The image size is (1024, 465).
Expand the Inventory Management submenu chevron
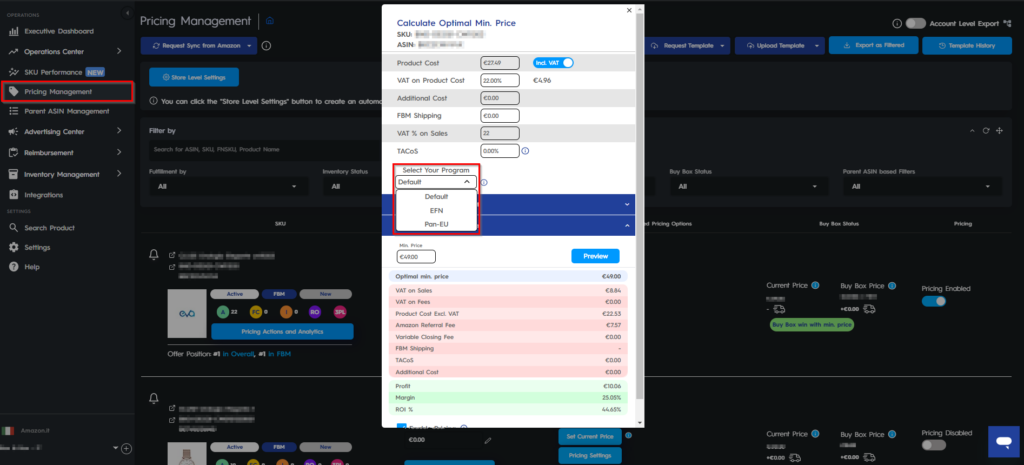(119, 174)
